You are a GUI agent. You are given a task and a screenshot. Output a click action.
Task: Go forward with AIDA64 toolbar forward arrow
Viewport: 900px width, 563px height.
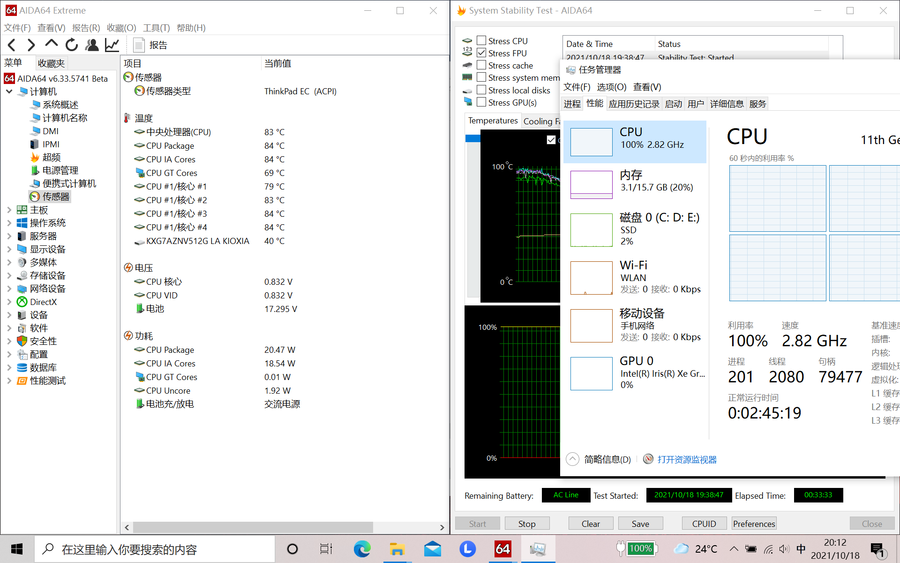coord(31,45)
